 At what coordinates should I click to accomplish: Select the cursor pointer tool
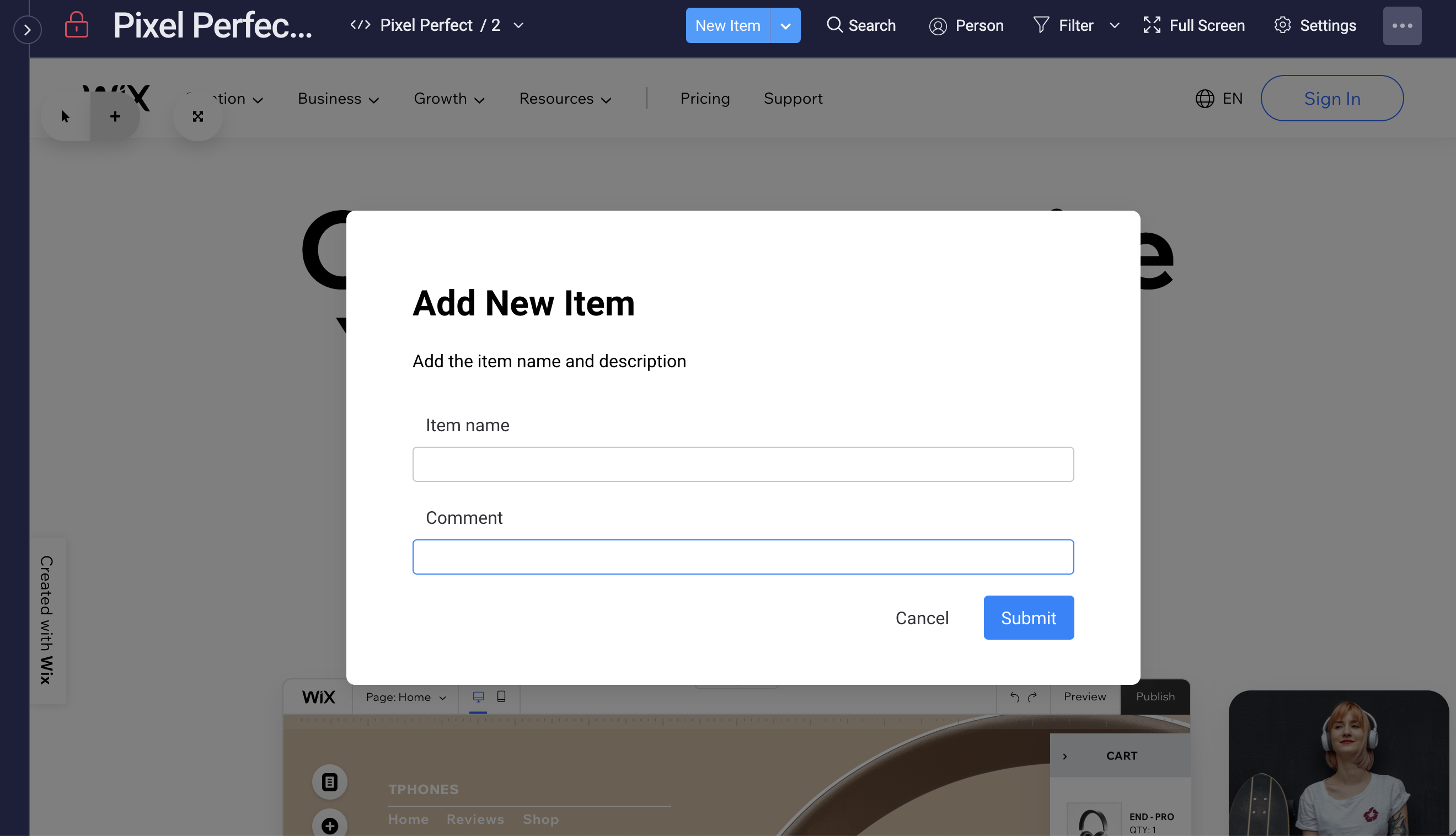tap(66, 116)
